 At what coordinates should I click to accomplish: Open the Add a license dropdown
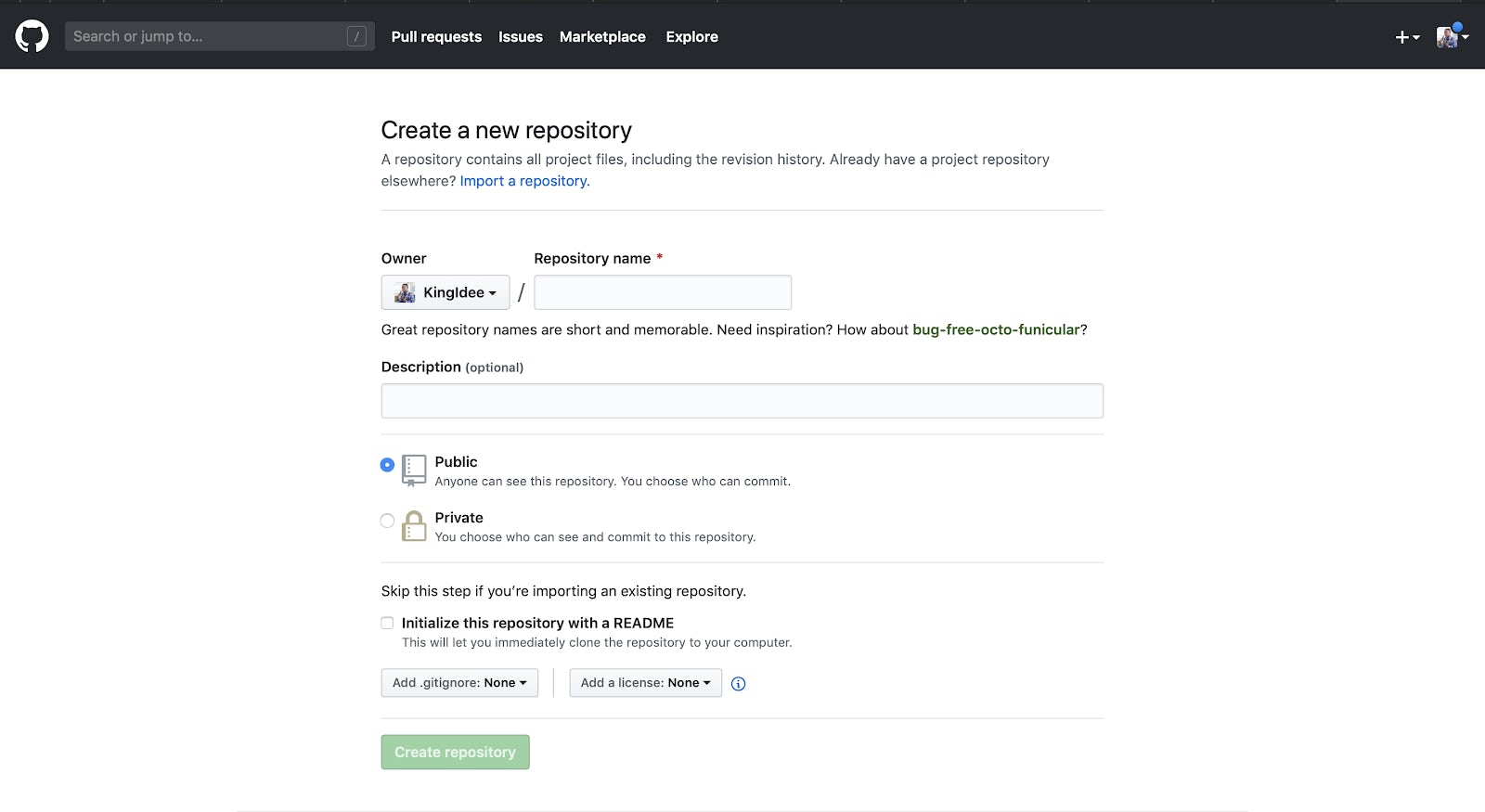click(645, 683)
